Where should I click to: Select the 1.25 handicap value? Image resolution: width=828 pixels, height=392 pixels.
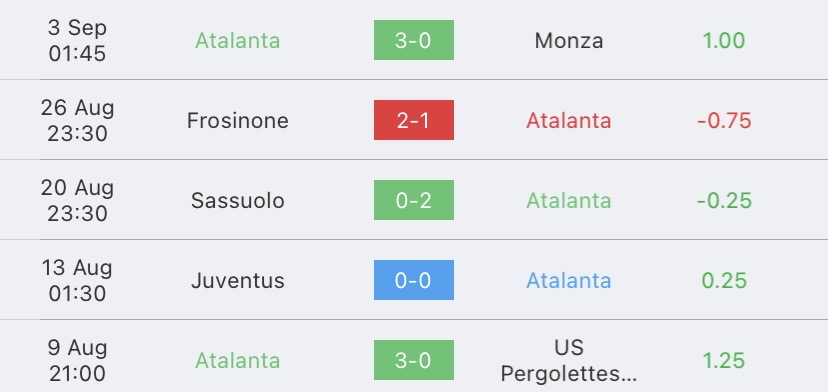tap(724, 360)
